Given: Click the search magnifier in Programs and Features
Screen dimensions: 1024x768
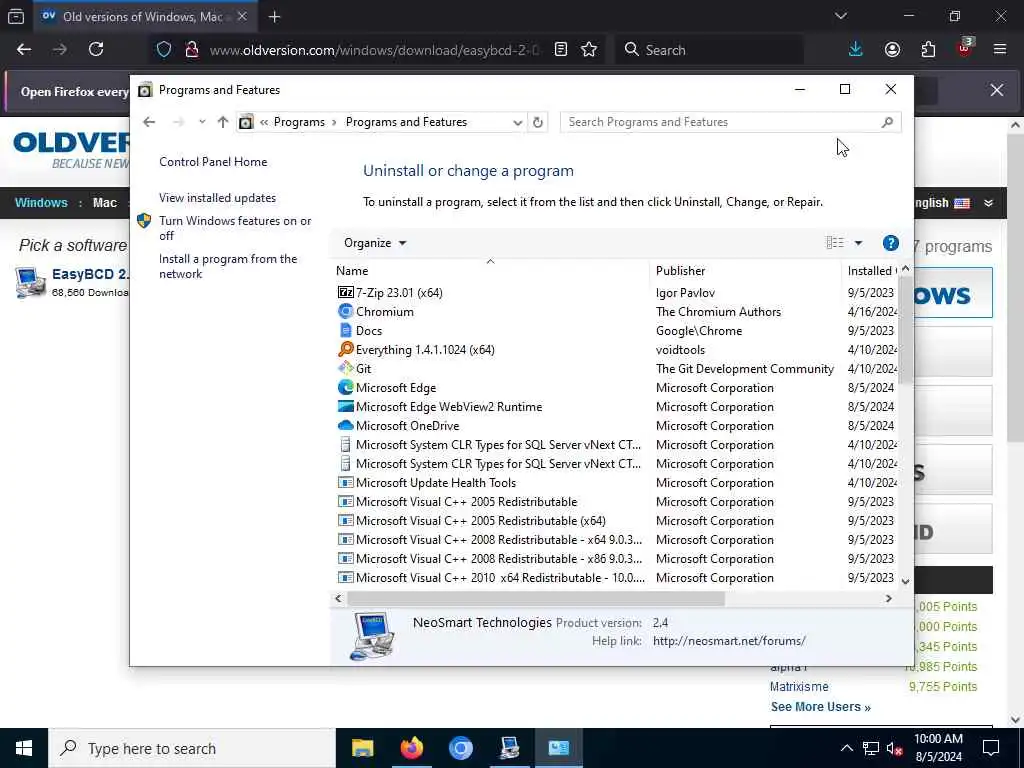Looking at the screenshot, I should point(887,122).
